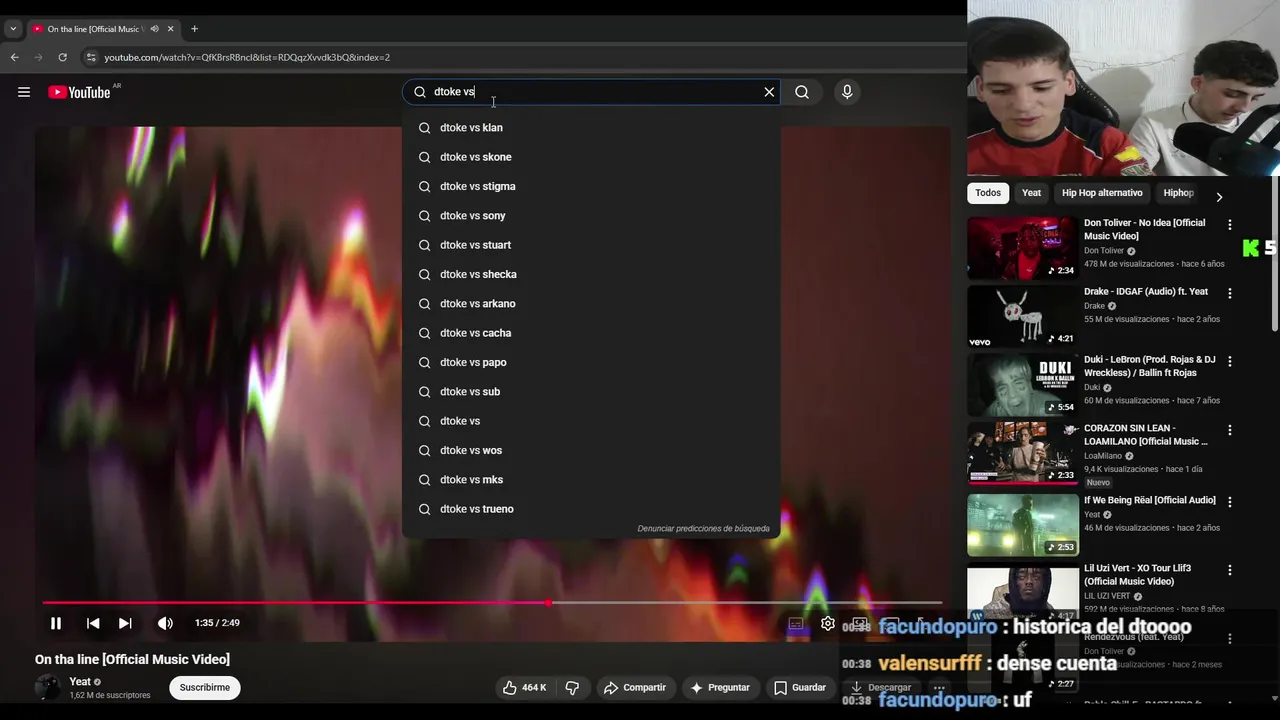Open more options for Don Toliver No Idea
Image resolution: width=1280 pixels, height=720 pixels.
tap(1230, 225)
